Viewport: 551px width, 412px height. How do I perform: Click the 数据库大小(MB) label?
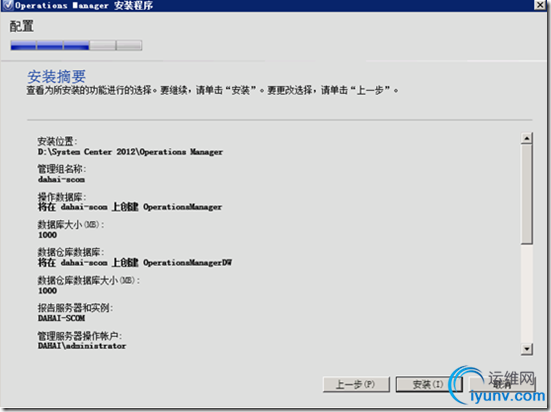click(x=71, y=225)
